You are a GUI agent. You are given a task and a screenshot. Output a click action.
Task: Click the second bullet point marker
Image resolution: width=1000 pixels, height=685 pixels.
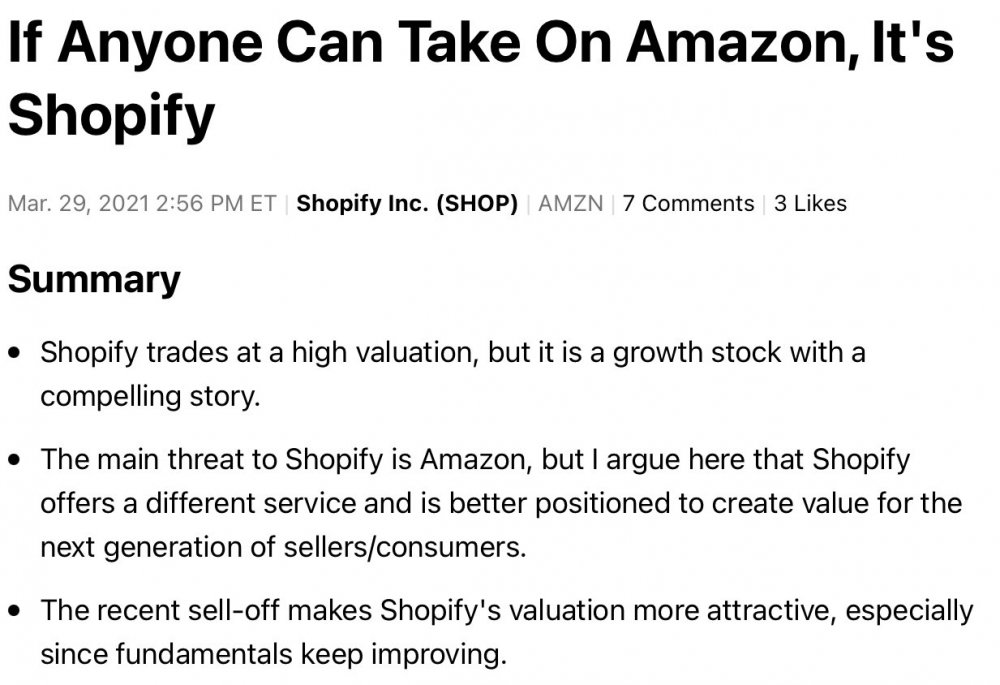pos(15,461)
